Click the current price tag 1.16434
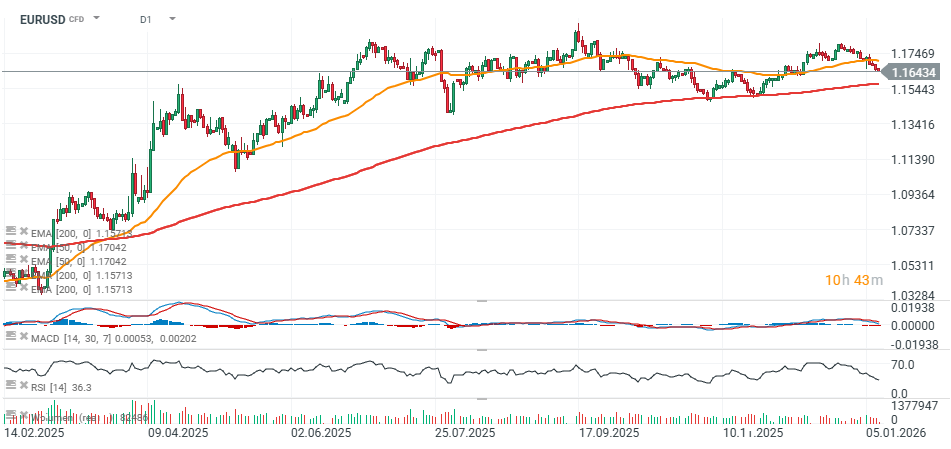951x449 pixels. click(x=913, y=72)
